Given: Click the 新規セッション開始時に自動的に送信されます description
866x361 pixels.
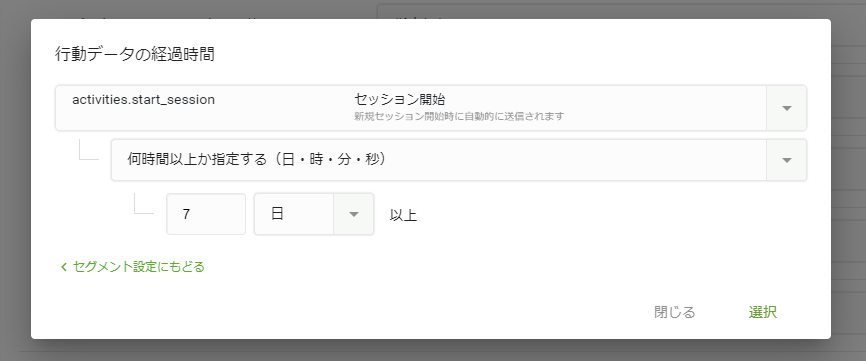Looking at the screenshot, I should pos(459,117).
